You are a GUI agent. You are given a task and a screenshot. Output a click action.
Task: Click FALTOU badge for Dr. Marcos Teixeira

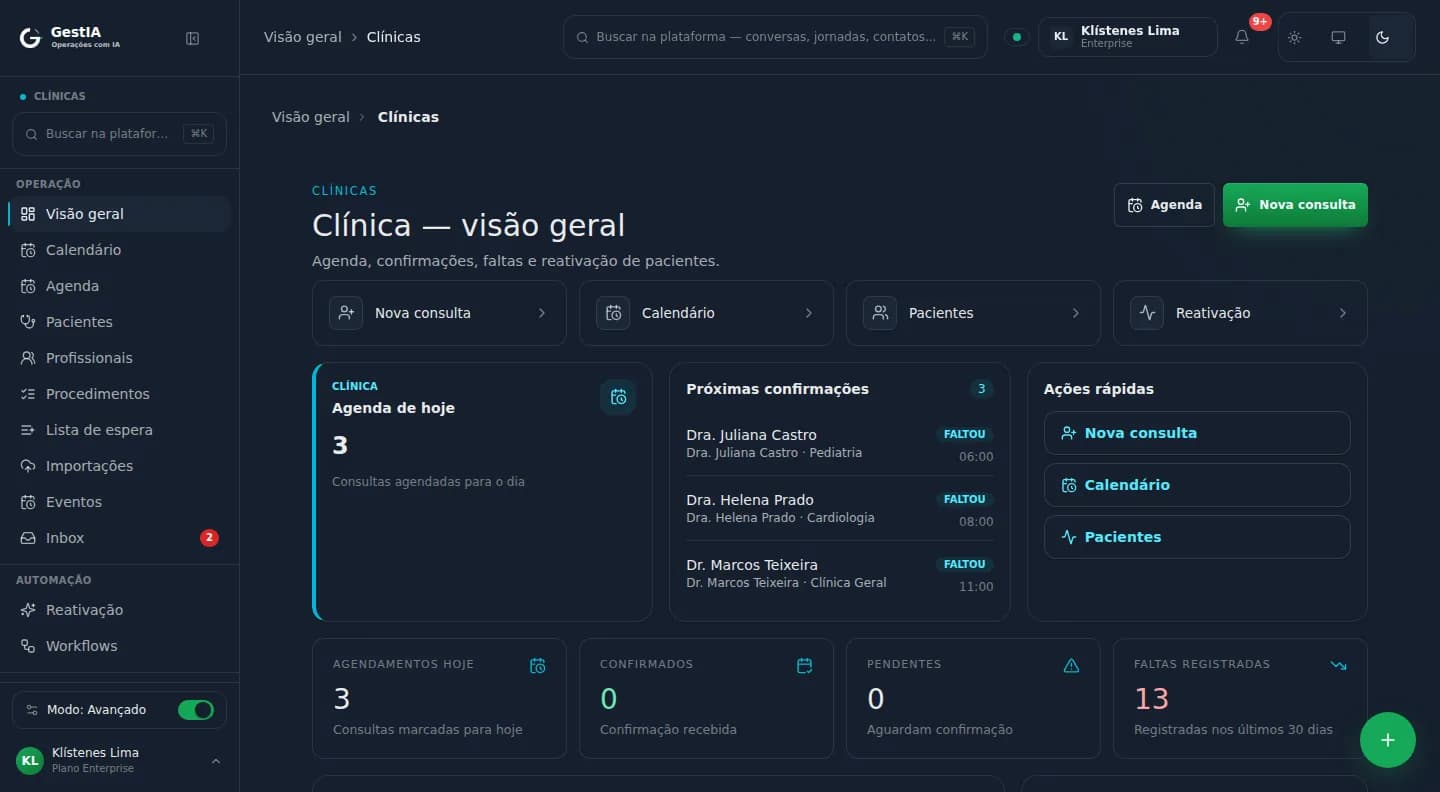pyautogui.click(x=965, y=564)
